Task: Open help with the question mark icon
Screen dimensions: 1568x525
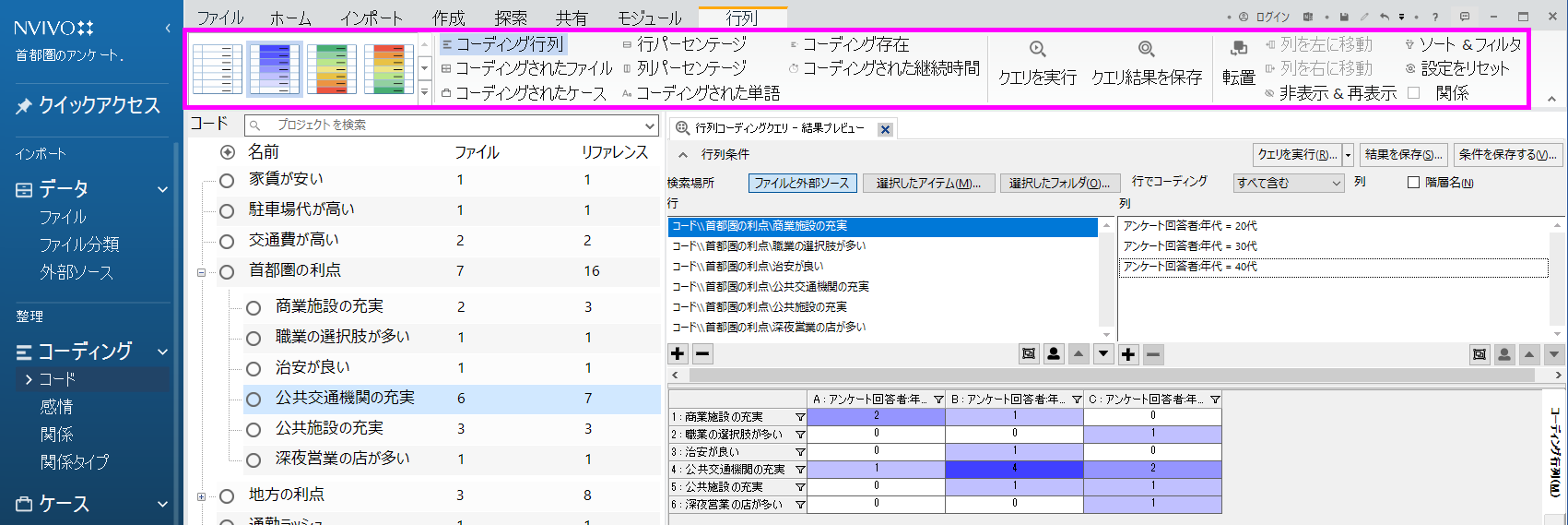Action: (x=1435, y=17)
